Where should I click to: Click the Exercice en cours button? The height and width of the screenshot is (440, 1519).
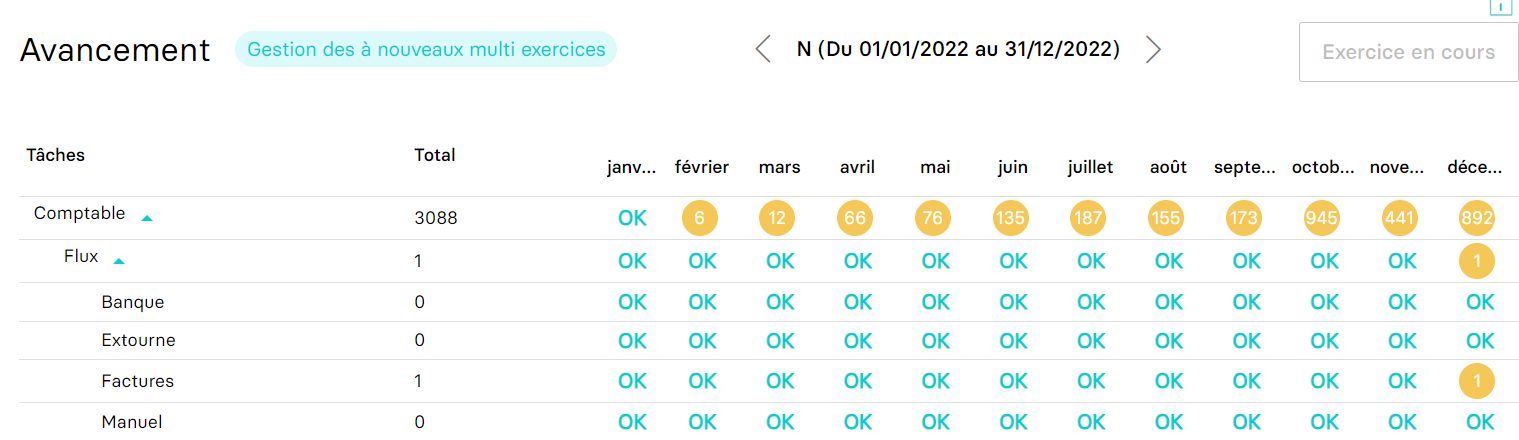[x=1408, y=52]
